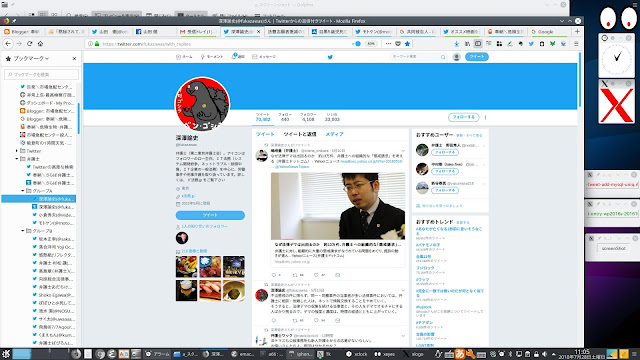The width and height of the screenshot is (640, 360).
Task: Open the Twitter Home nav item
Action: 184,57
